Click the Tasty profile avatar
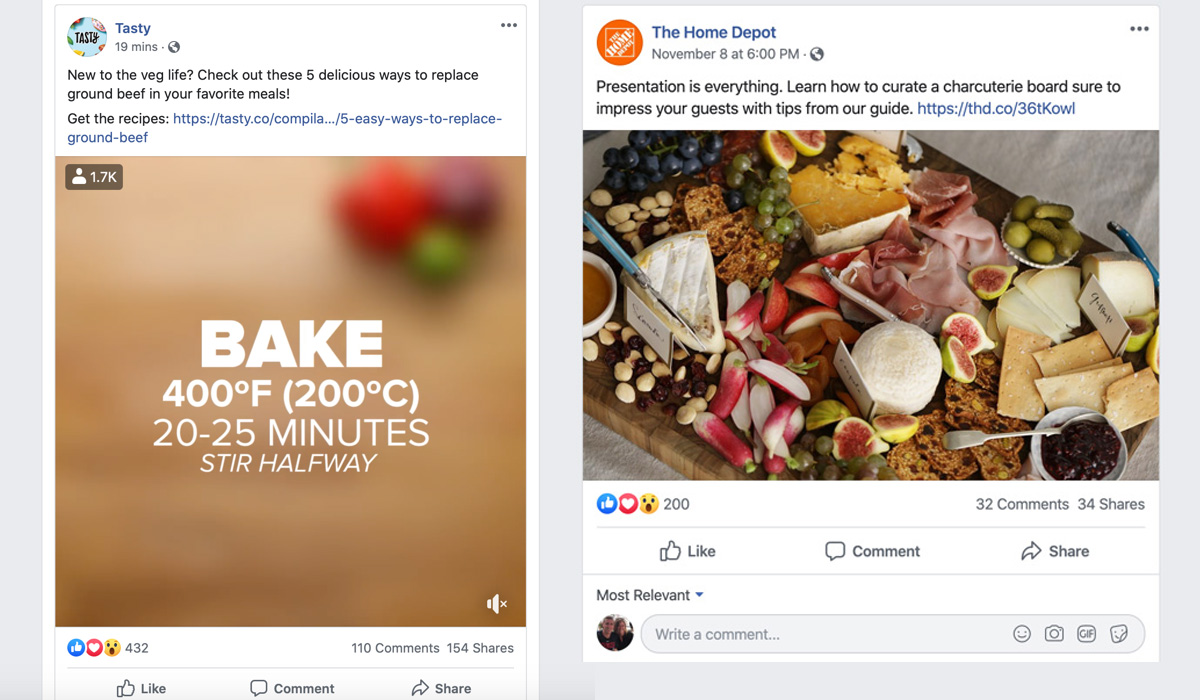The image size is (1200, 700). (x=87, y=37)
